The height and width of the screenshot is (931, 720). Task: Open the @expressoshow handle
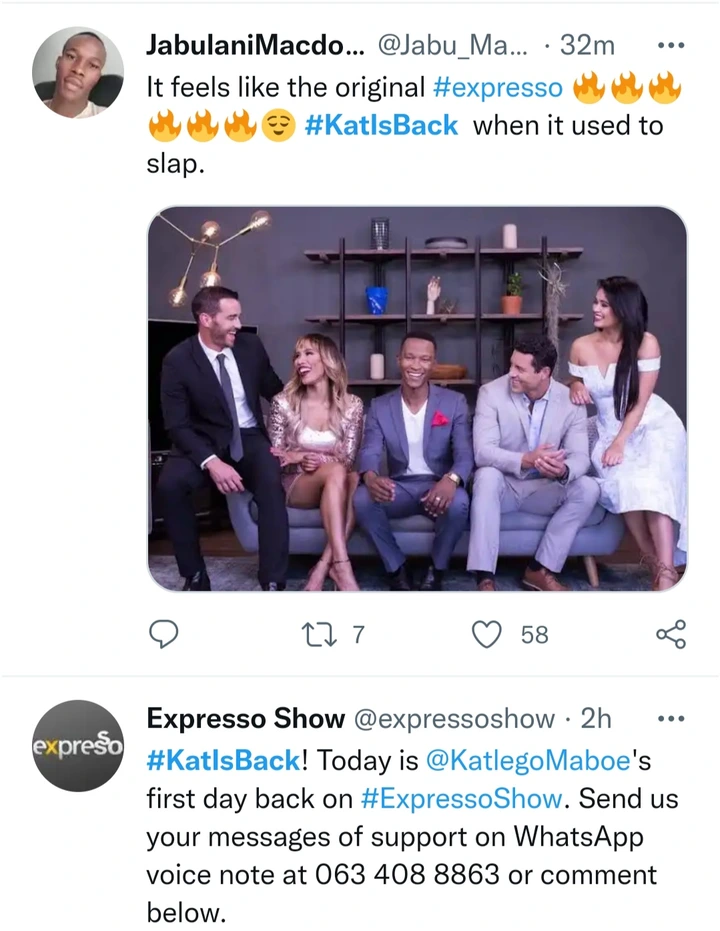tap(455, 719)
